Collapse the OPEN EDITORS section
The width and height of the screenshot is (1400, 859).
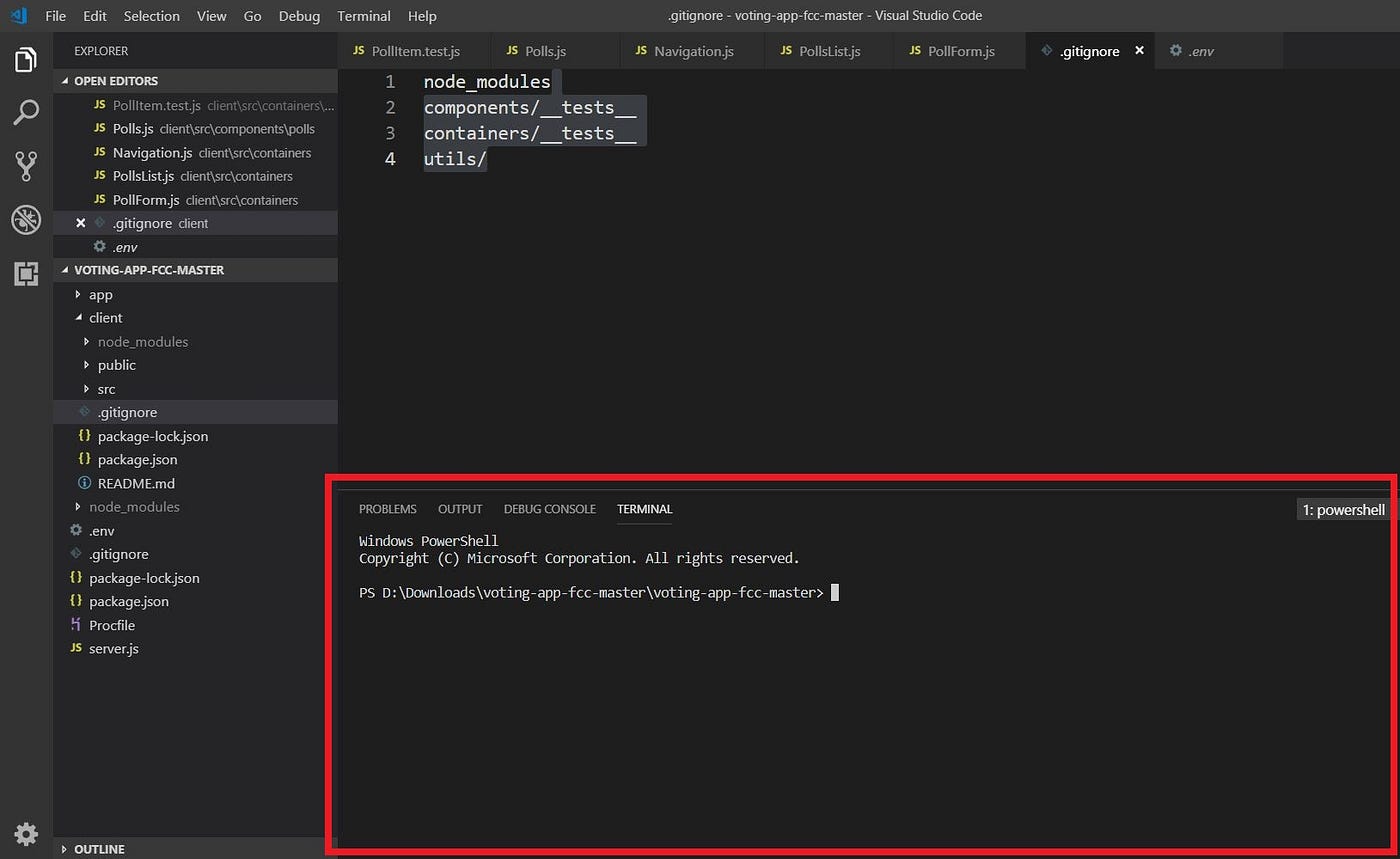[66, 80]
